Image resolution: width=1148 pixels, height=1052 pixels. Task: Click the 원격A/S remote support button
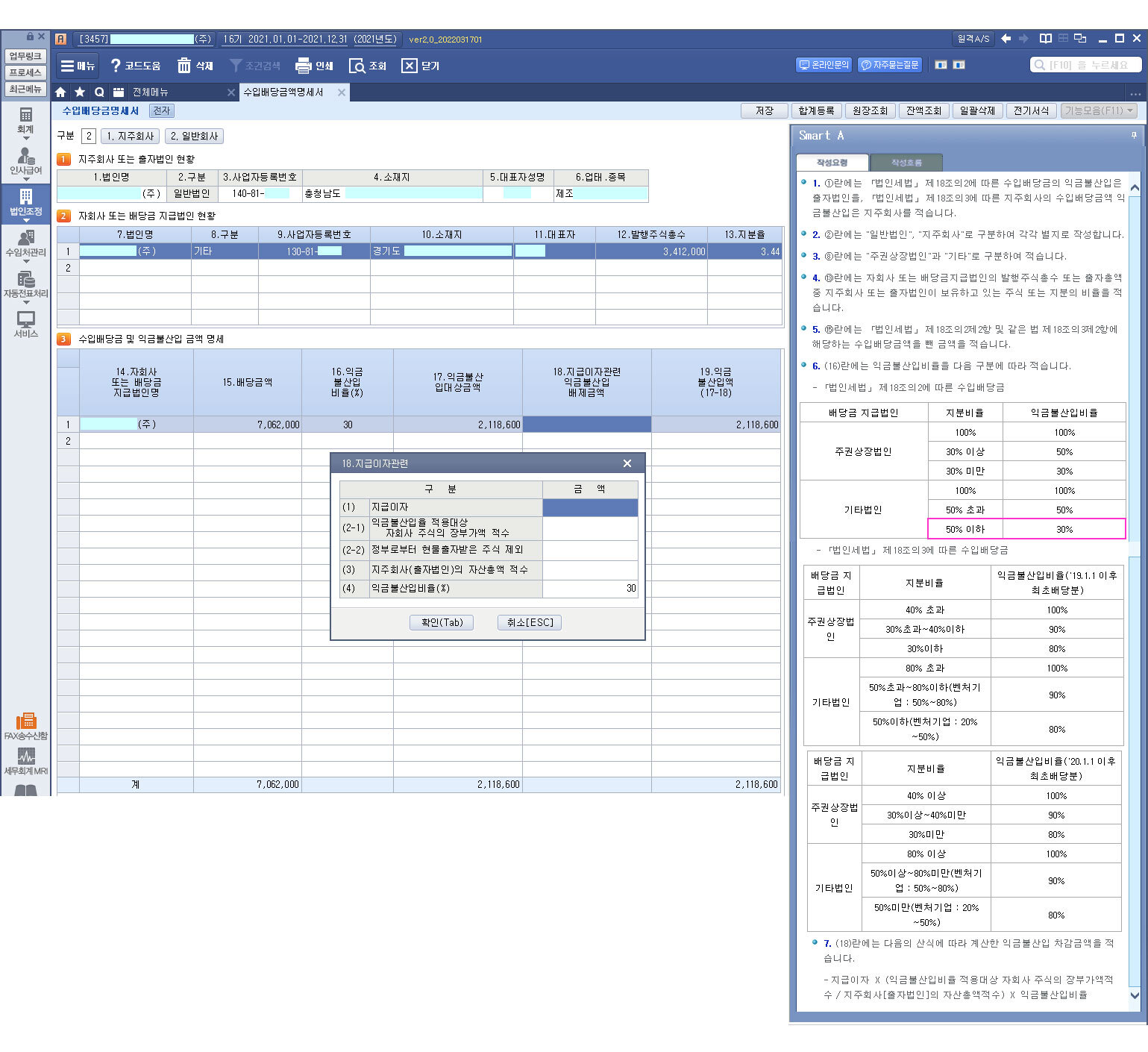click(973, 38)
